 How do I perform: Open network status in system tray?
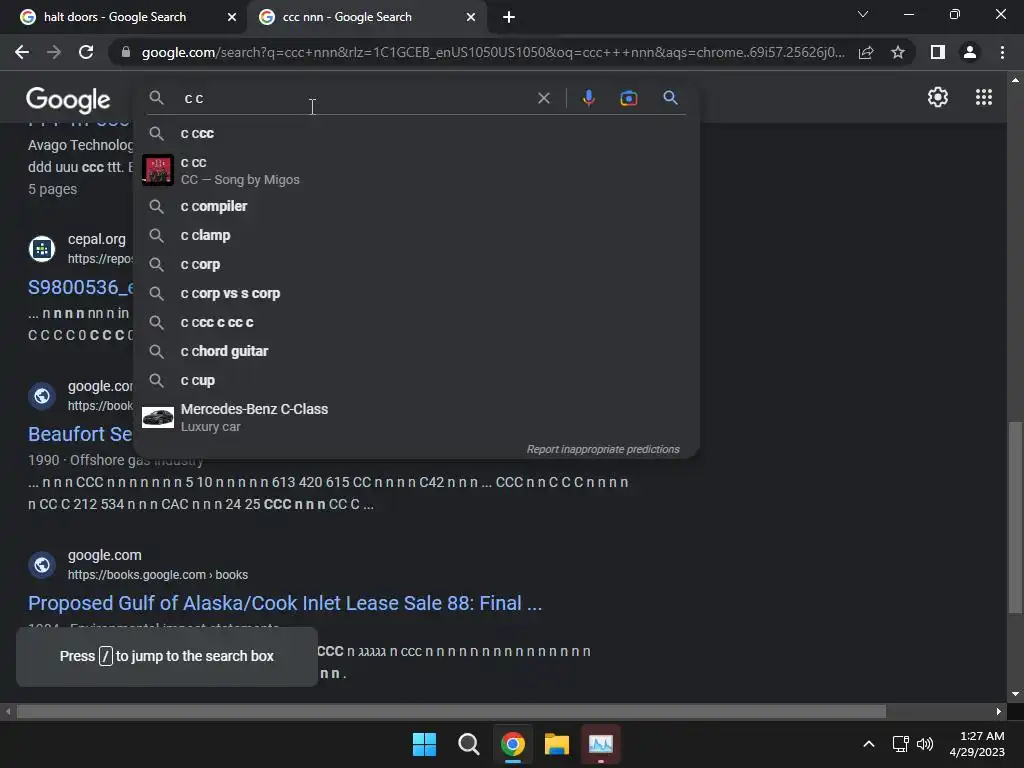tap(901, 744)
